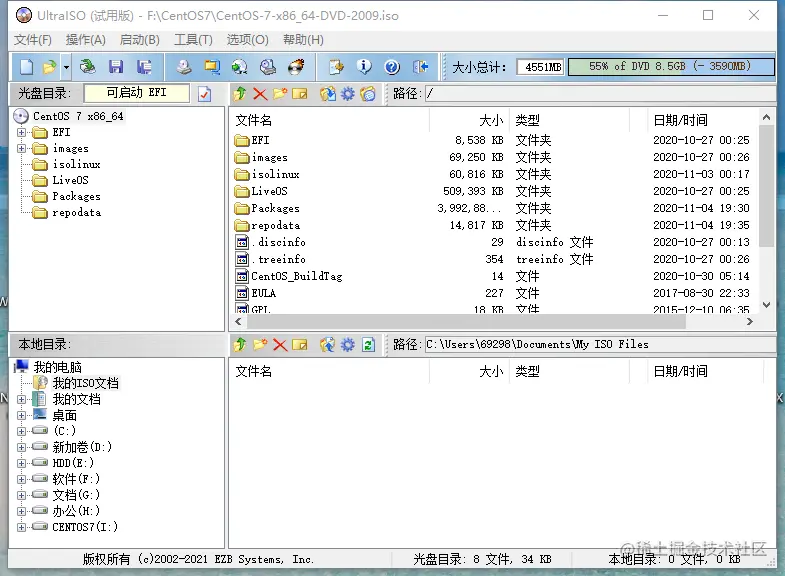The width and height of the screenshot is (785, 576).
Task: Click the Compress ISO drive icon
Action: [x=268, y=67]
